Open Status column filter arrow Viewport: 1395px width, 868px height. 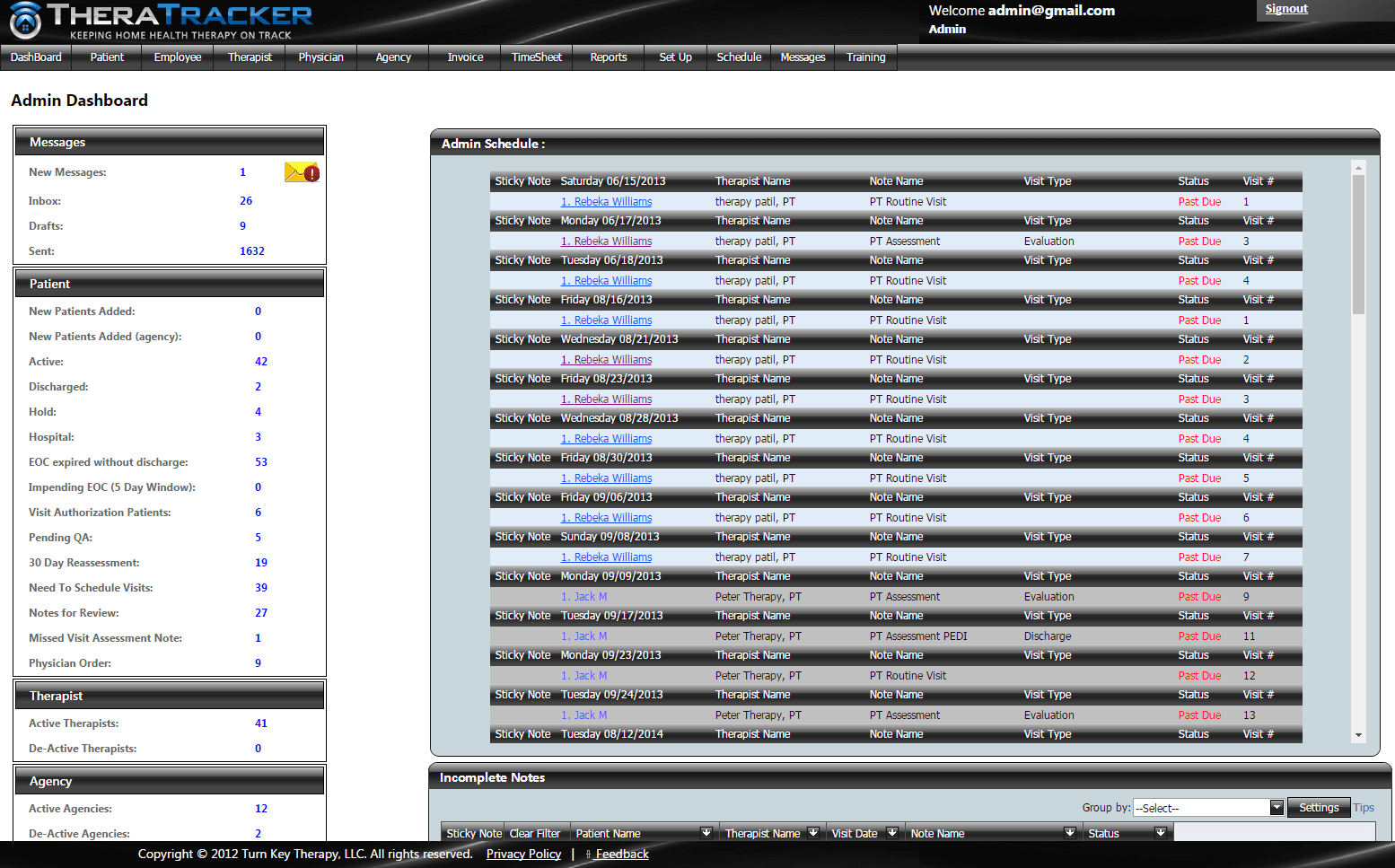pyautogui.click(x=1161, y=833)
